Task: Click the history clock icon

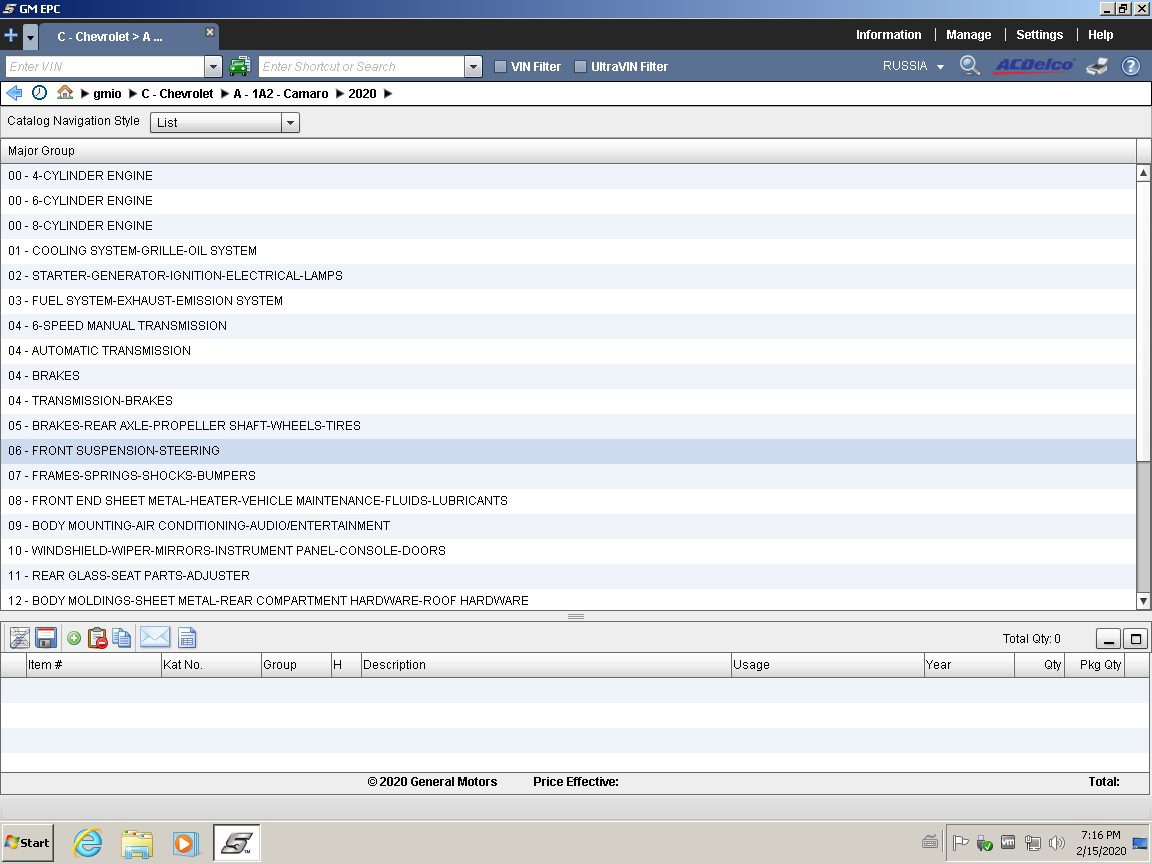Action: [x=40, y=93]
